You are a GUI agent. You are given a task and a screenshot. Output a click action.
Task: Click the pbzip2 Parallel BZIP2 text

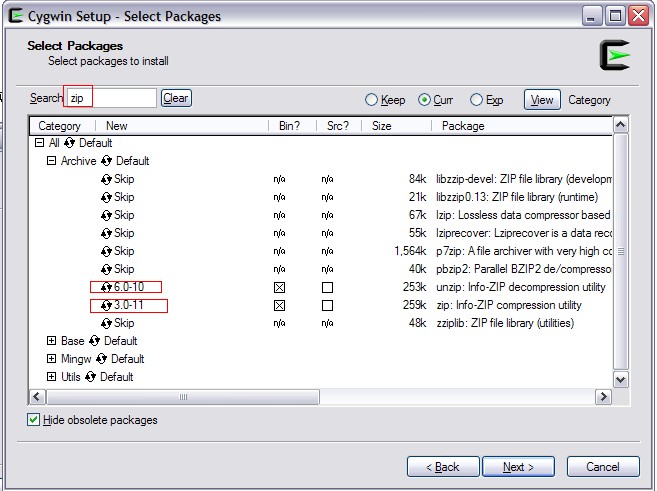click(523, 269)
